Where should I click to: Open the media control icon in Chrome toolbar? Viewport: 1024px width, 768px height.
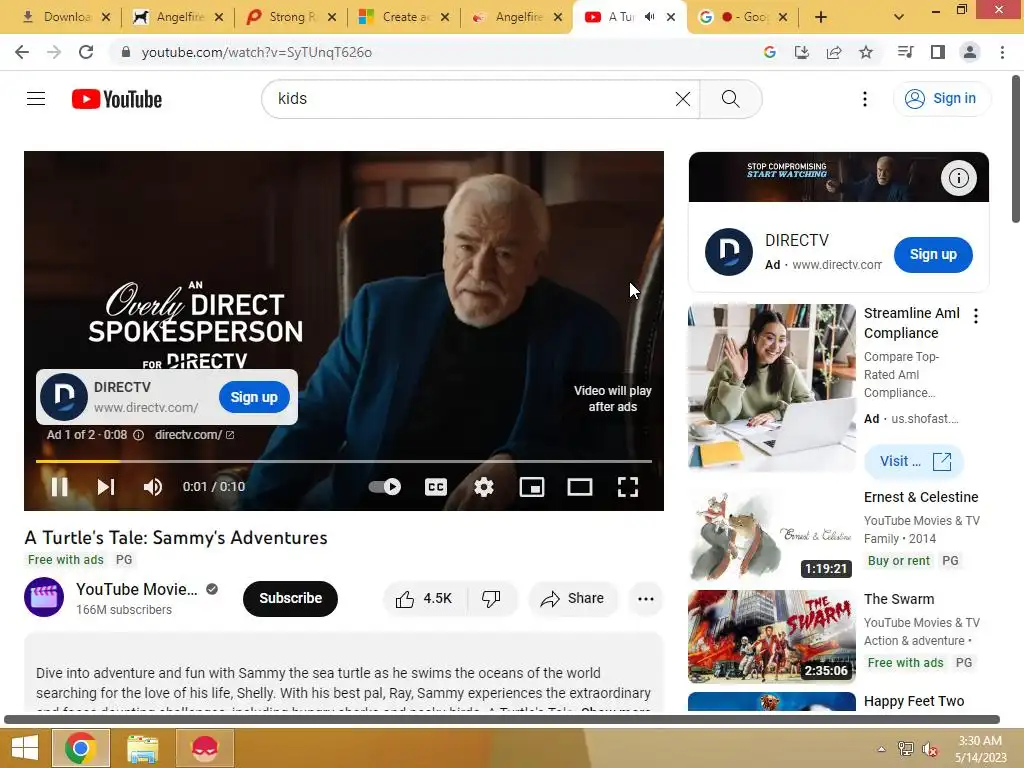tap(905, 52)
